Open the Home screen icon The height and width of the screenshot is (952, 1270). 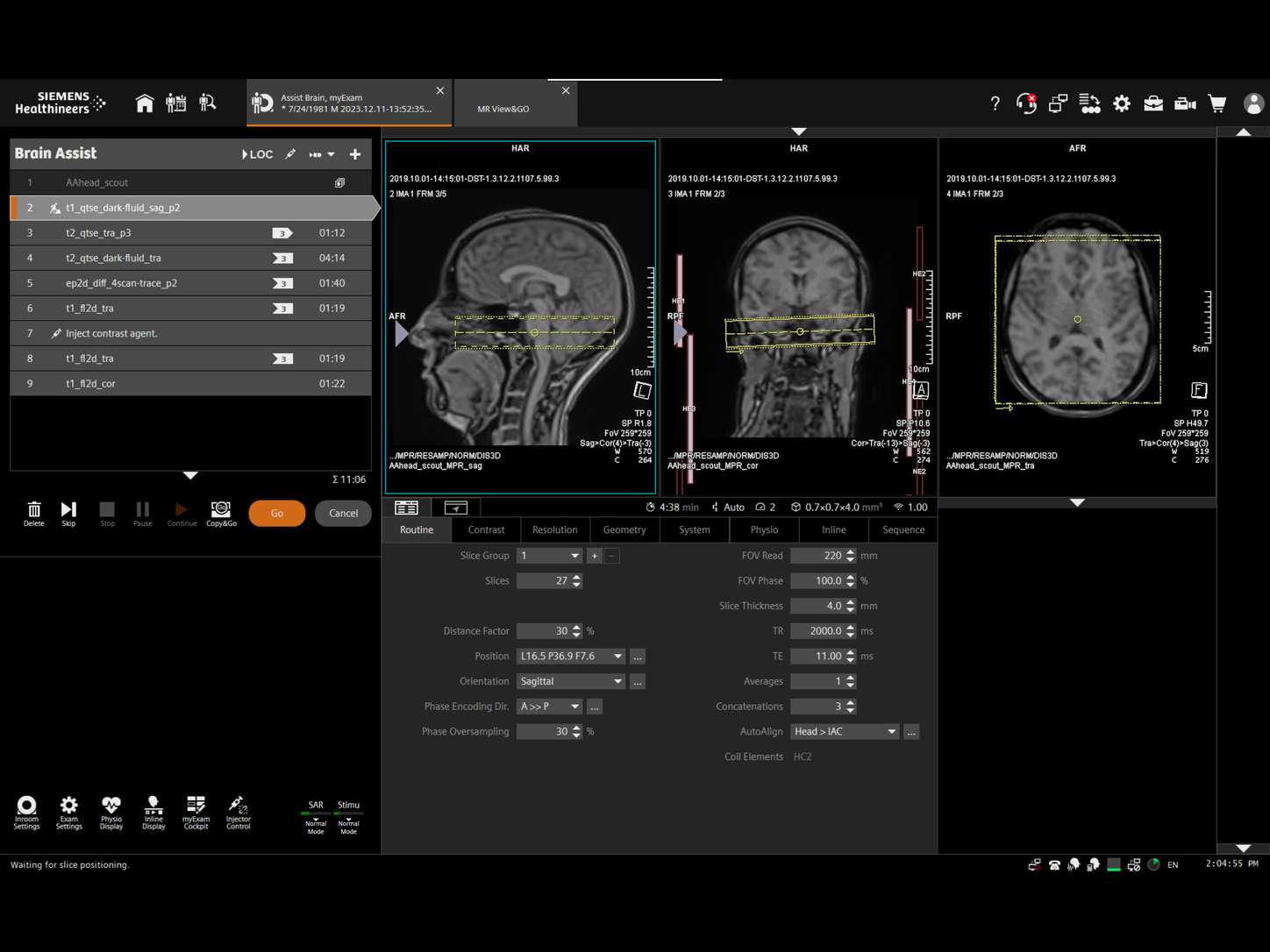145,103
